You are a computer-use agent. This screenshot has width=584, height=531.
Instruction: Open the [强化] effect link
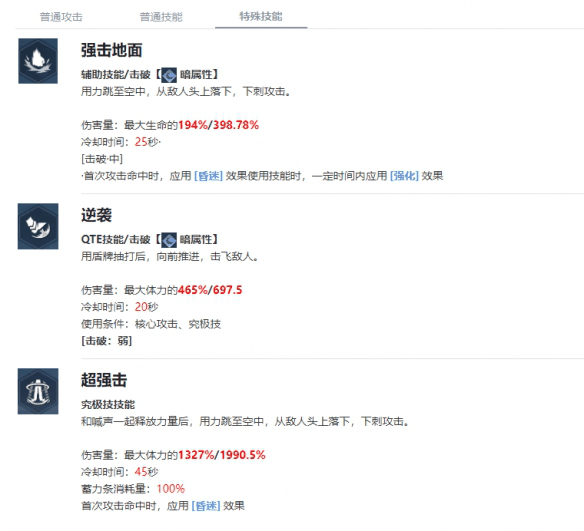[x=404, y=176]
